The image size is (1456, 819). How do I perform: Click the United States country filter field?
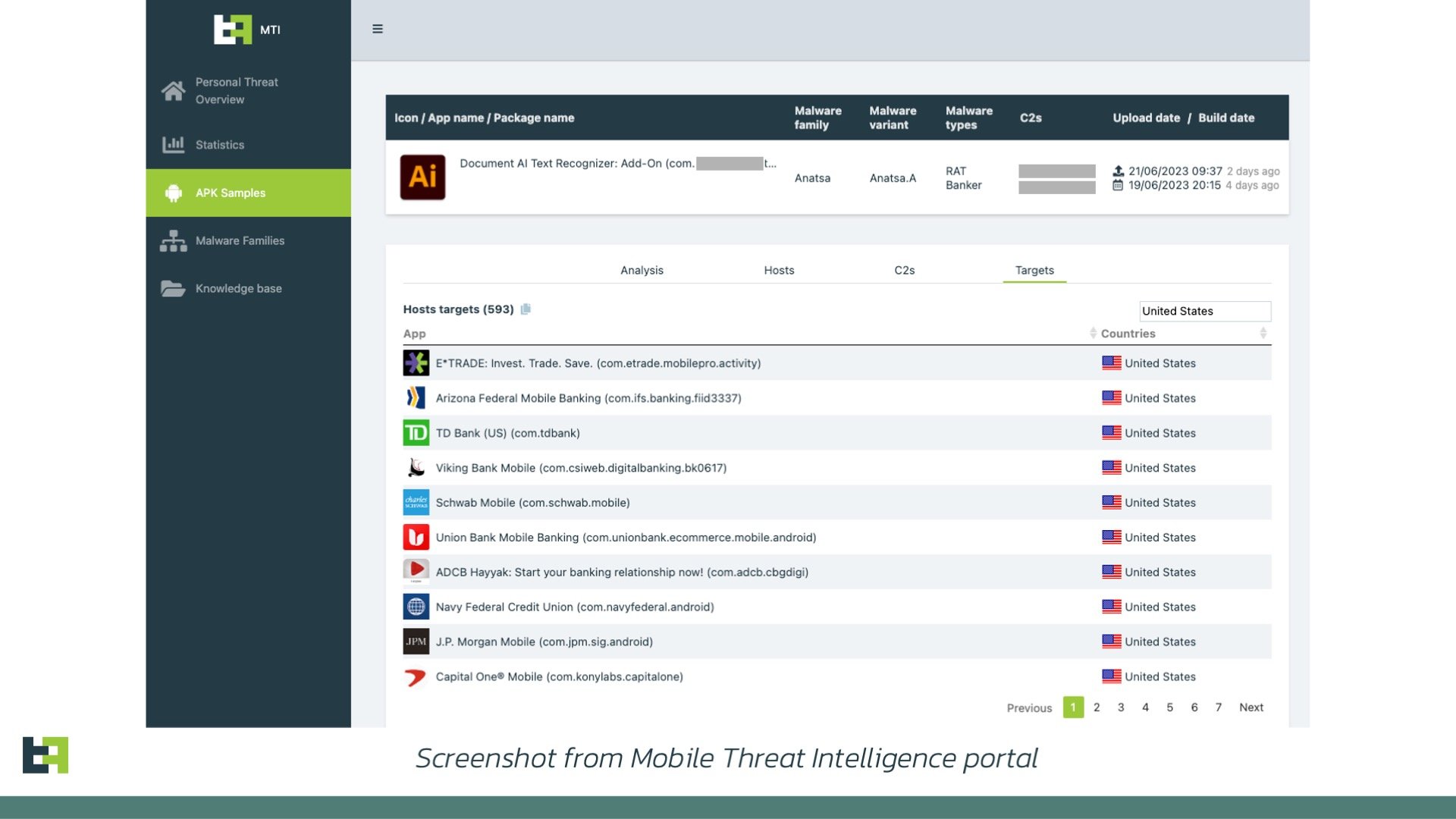1205,311
